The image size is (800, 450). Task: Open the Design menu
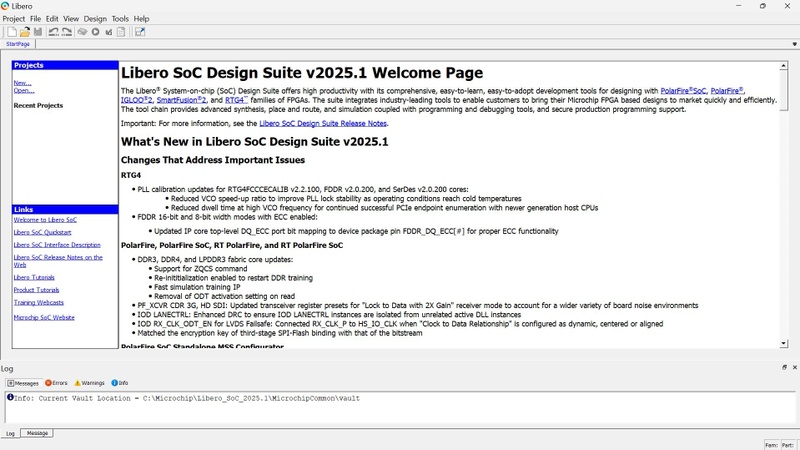click(95, 18)
